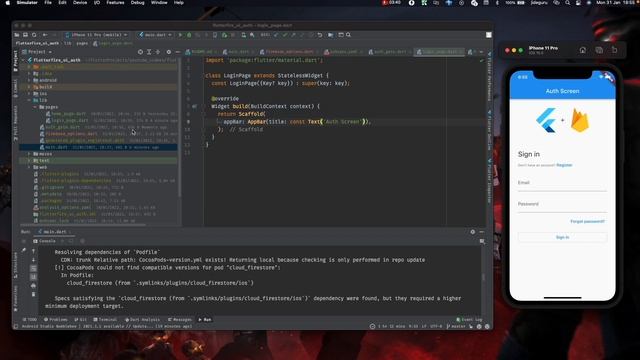The height and width of the screenshot is (360, 640).
Task: Click the down arrow in Run console sidebar
Action: (33, 260)
